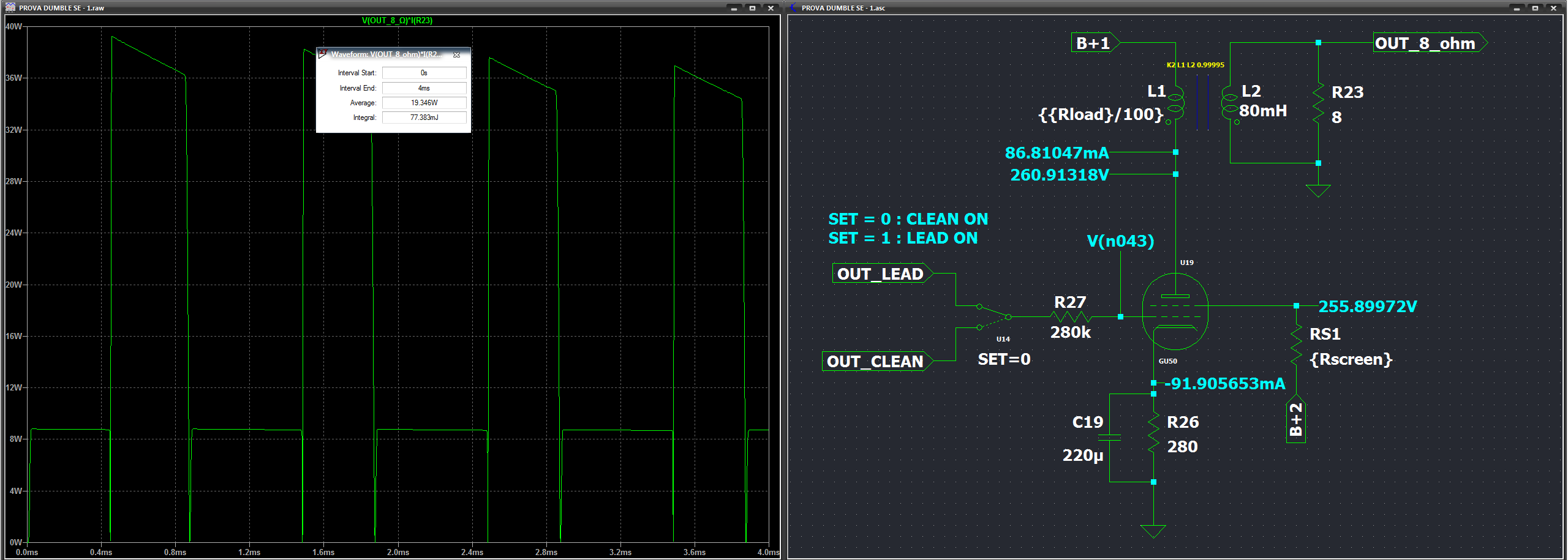This screenshot has width=1568, height=560.
Task: Click the OUT_LEAD input label
Action: (x=880, y=274)
